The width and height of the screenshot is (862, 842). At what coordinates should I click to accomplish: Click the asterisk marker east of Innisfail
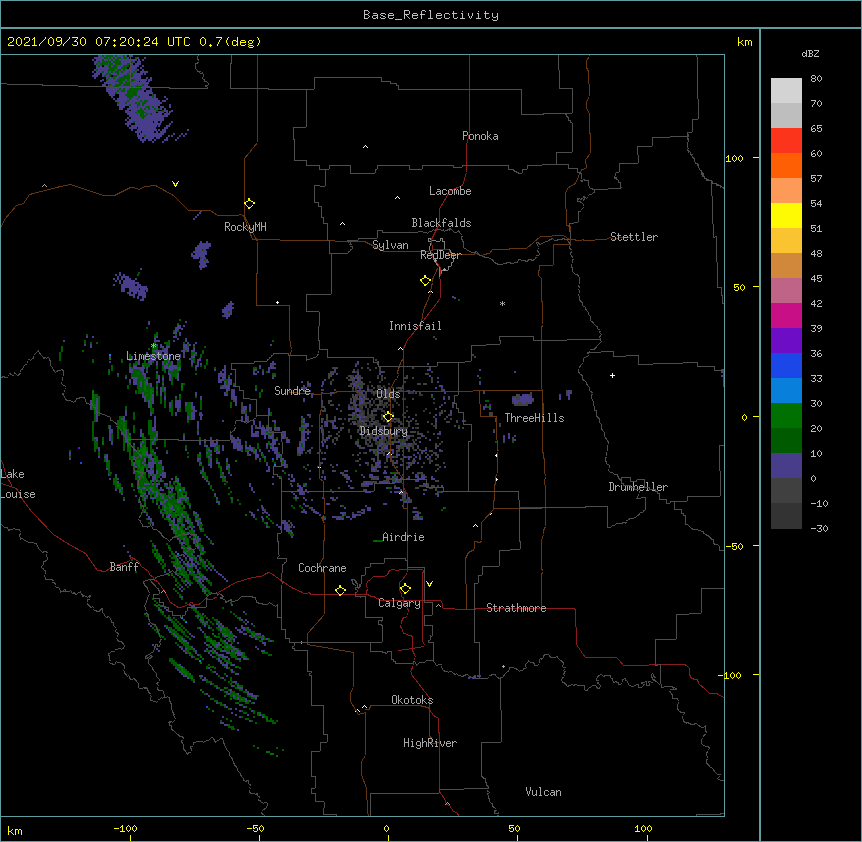(x=502, y=303)
